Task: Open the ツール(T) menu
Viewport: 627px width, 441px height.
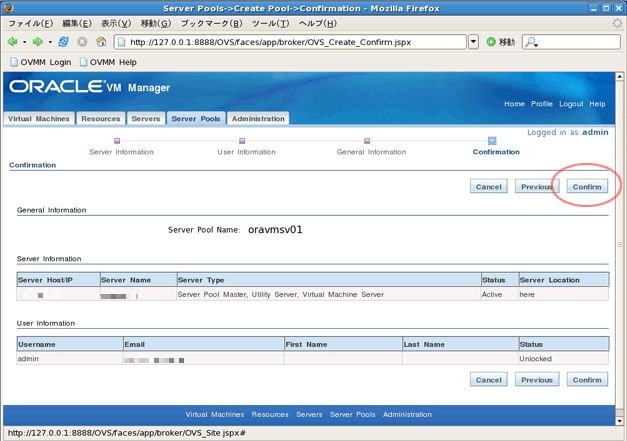Action: [271, 24]
